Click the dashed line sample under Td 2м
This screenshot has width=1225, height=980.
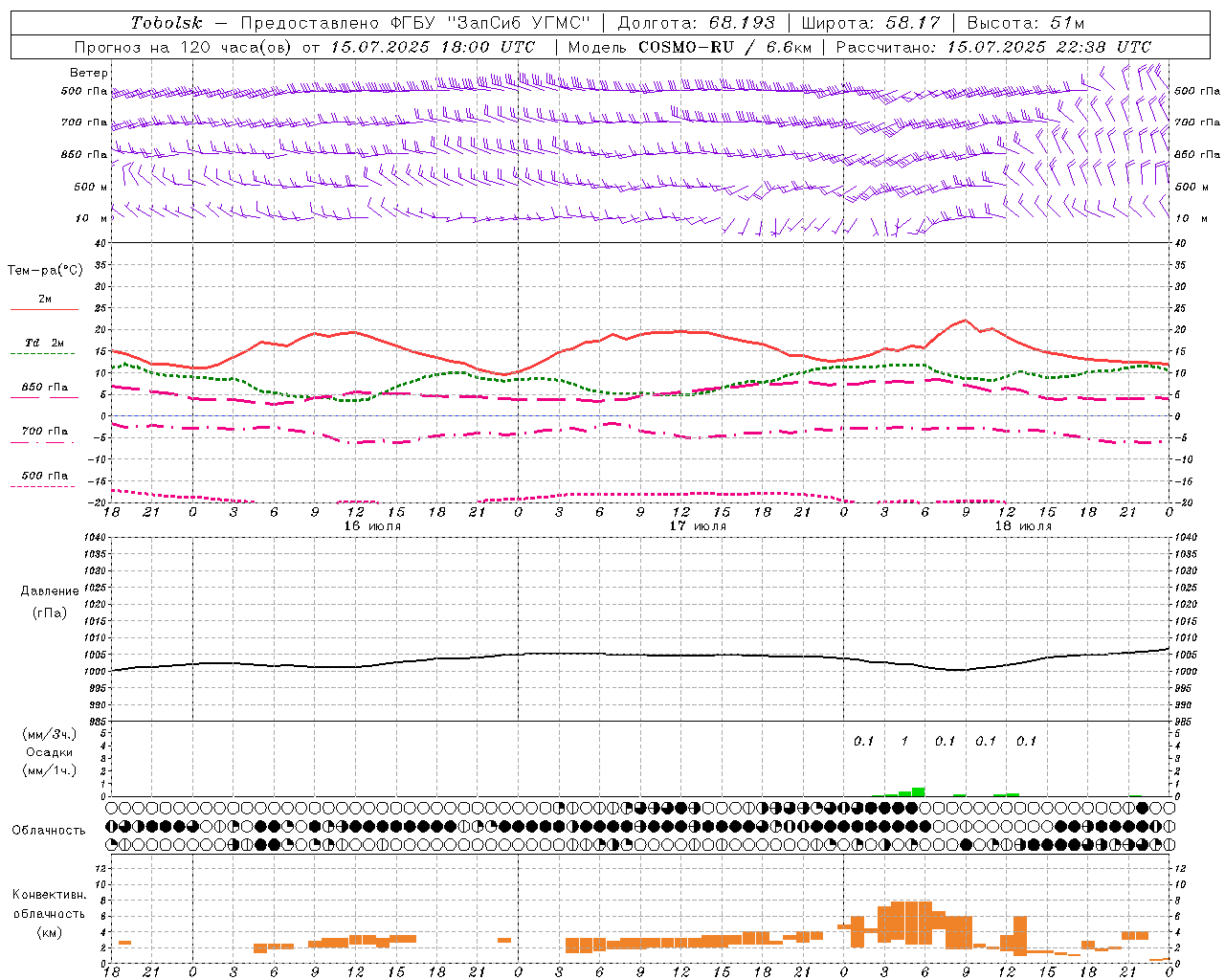[x=42, y=354]
